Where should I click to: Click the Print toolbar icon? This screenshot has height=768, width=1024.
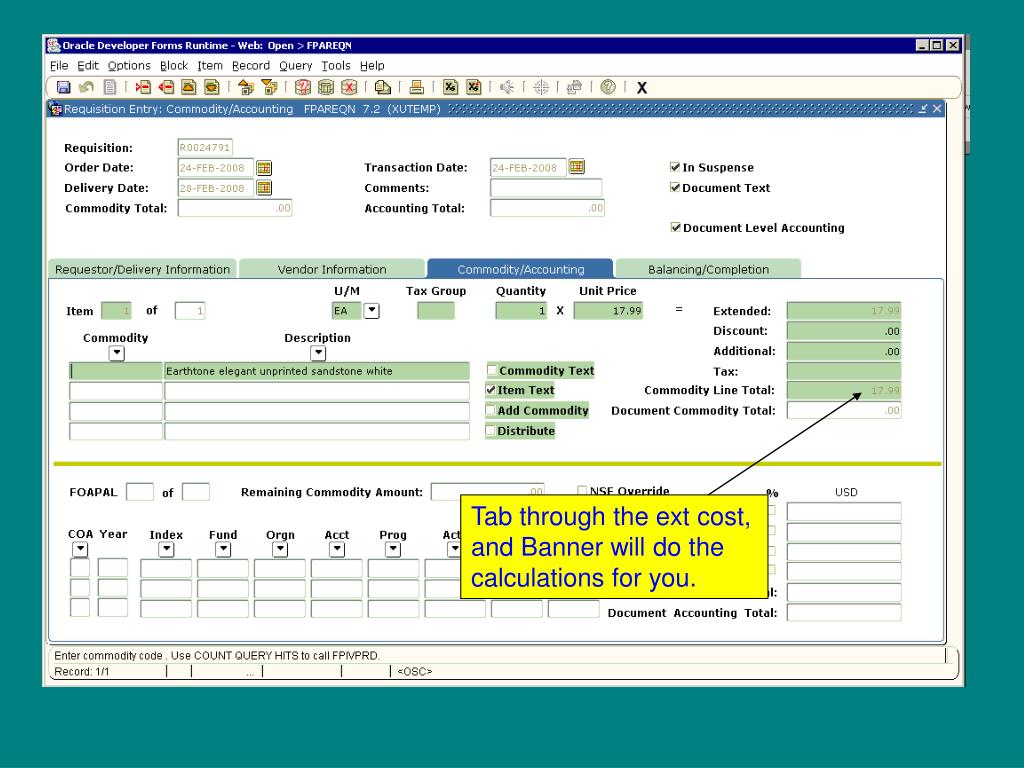tap(417, 87)
